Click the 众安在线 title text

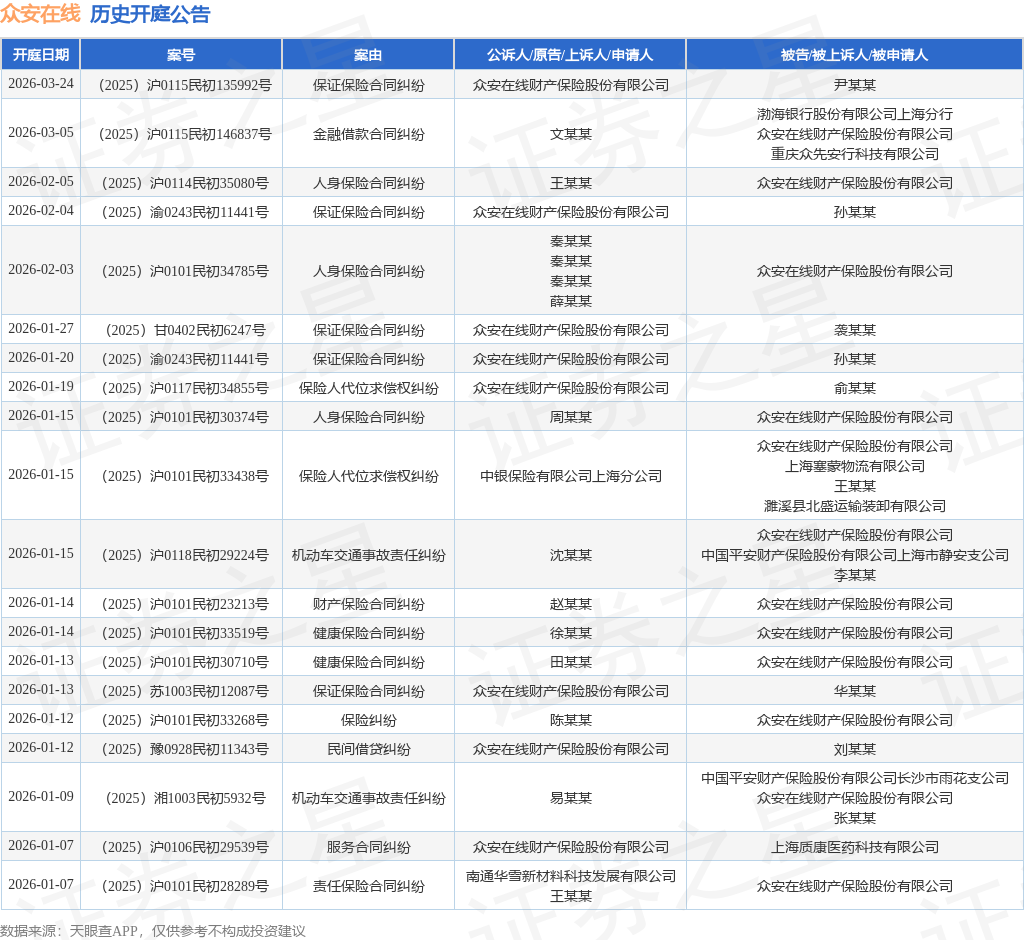[40, 14]
